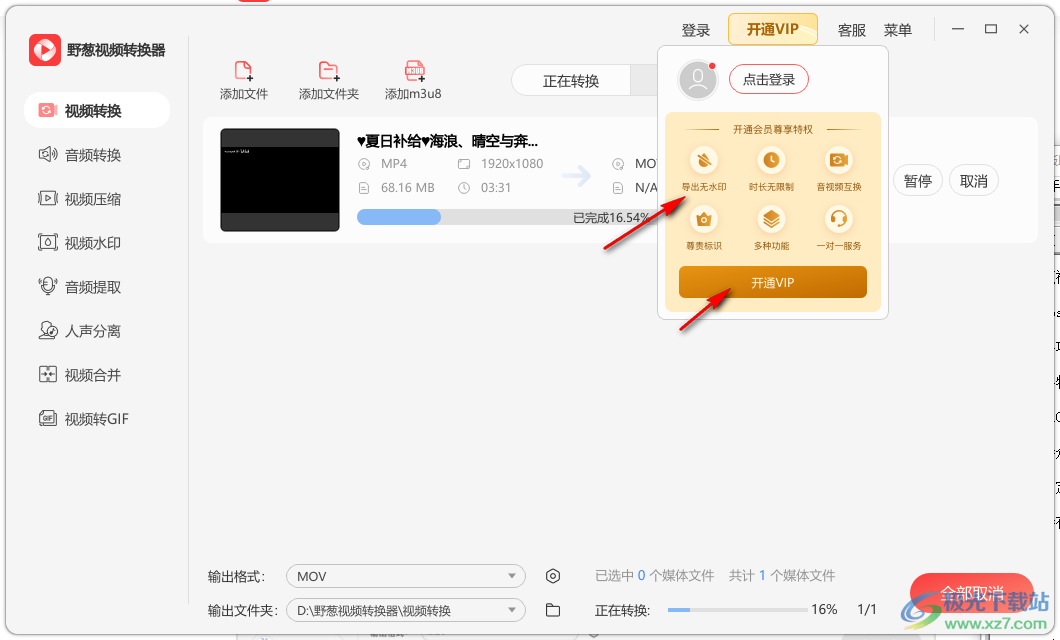Click the open output folder icon
Image resolution: width=1060 pixels, height=640 pixels.
tap(553, 610)
